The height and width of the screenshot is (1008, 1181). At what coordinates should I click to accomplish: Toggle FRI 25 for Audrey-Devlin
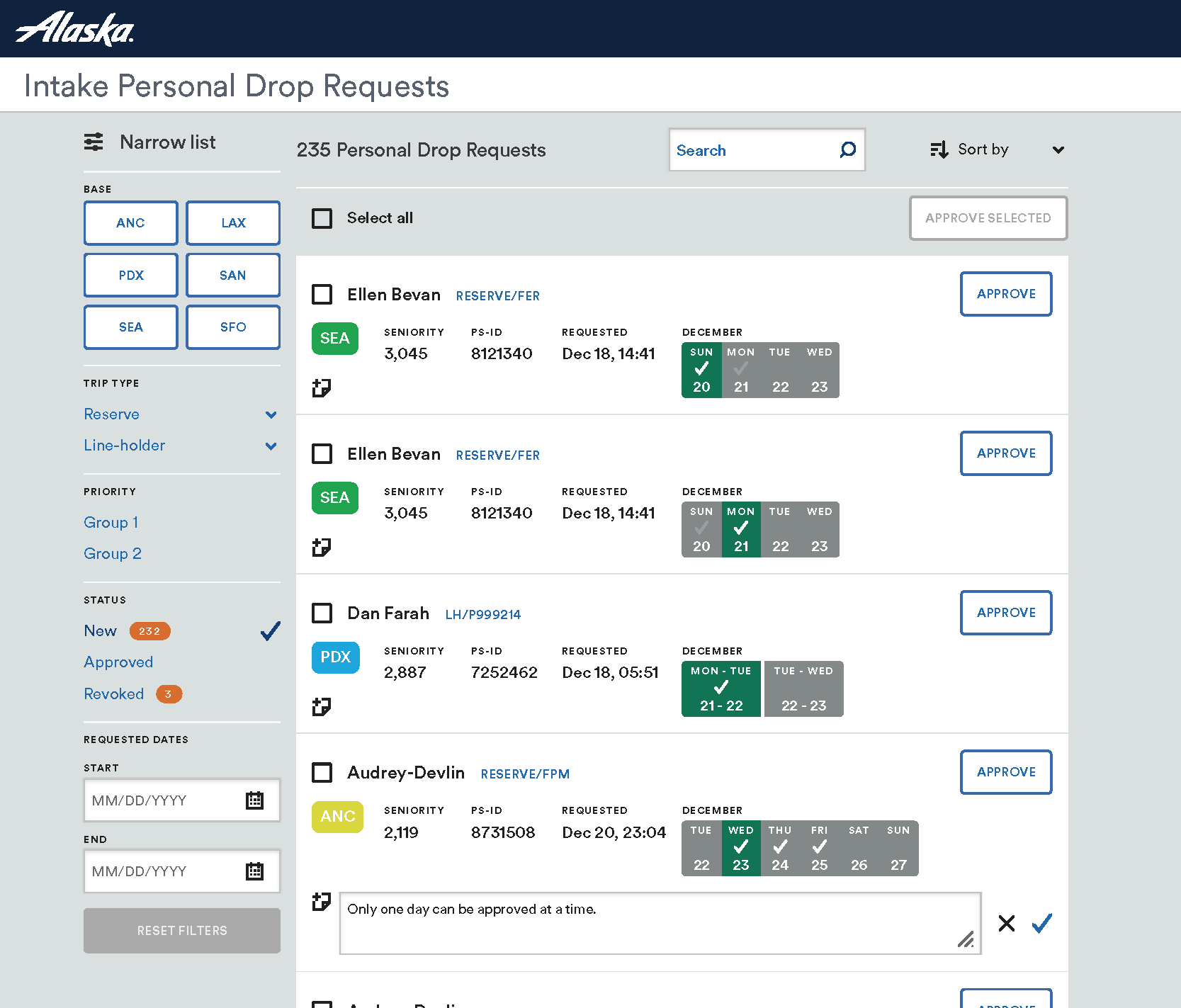[x=820, y=848]
